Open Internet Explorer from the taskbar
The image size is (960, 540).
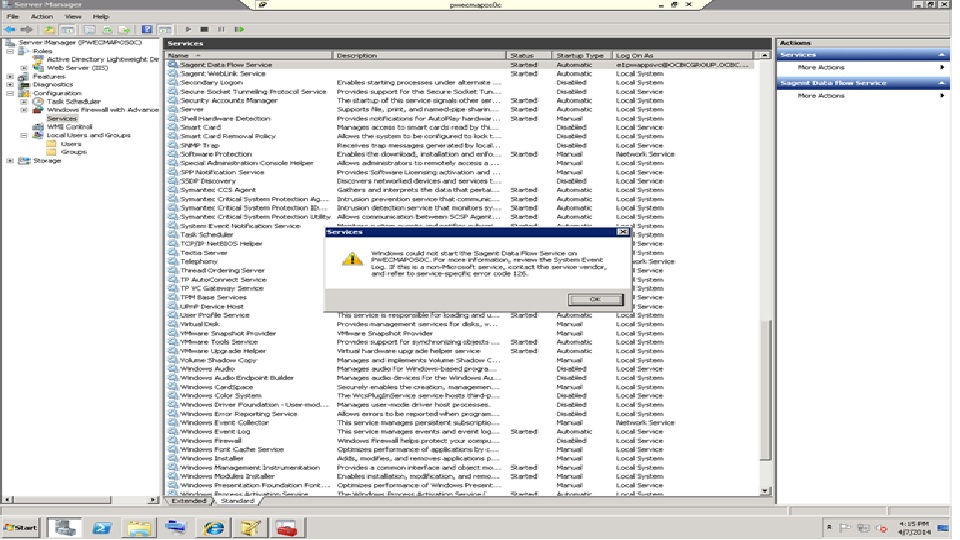pos(213,527)
